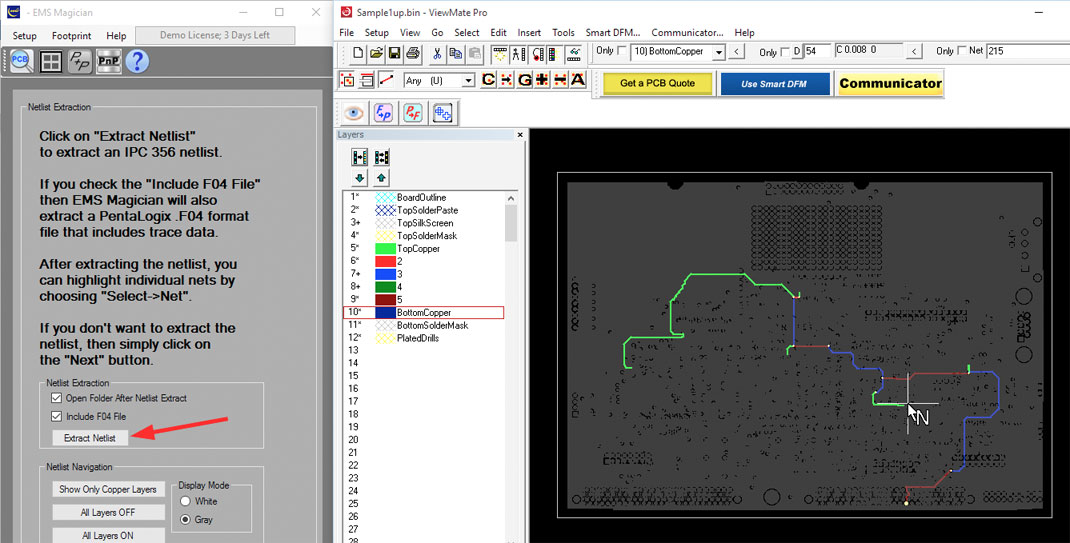Click the red diagonal line draw icon

pos(386,80)
